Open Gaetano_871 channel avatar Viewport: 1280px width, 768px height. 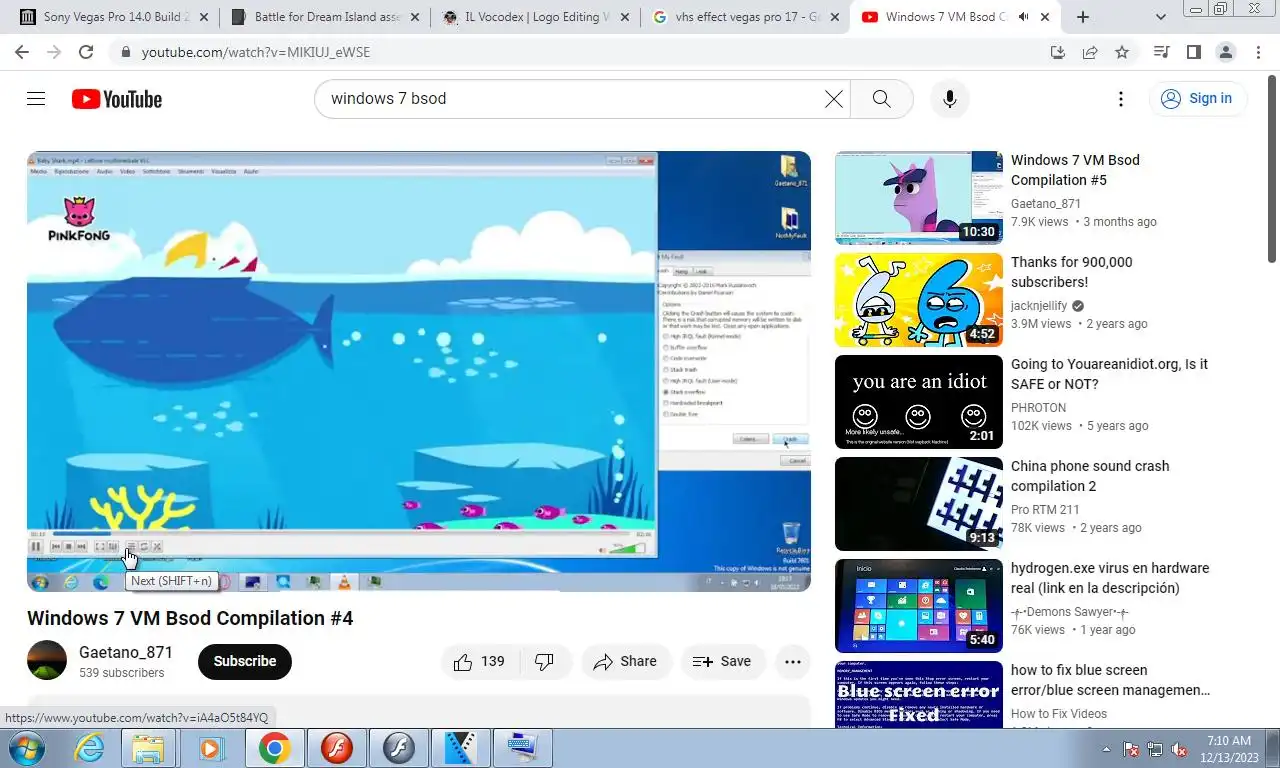[47, 661]
